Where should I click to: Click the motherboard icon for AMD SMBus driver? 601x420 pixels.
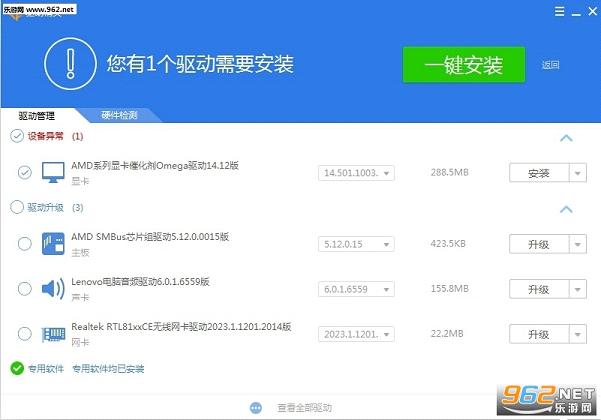pos(53,244)
